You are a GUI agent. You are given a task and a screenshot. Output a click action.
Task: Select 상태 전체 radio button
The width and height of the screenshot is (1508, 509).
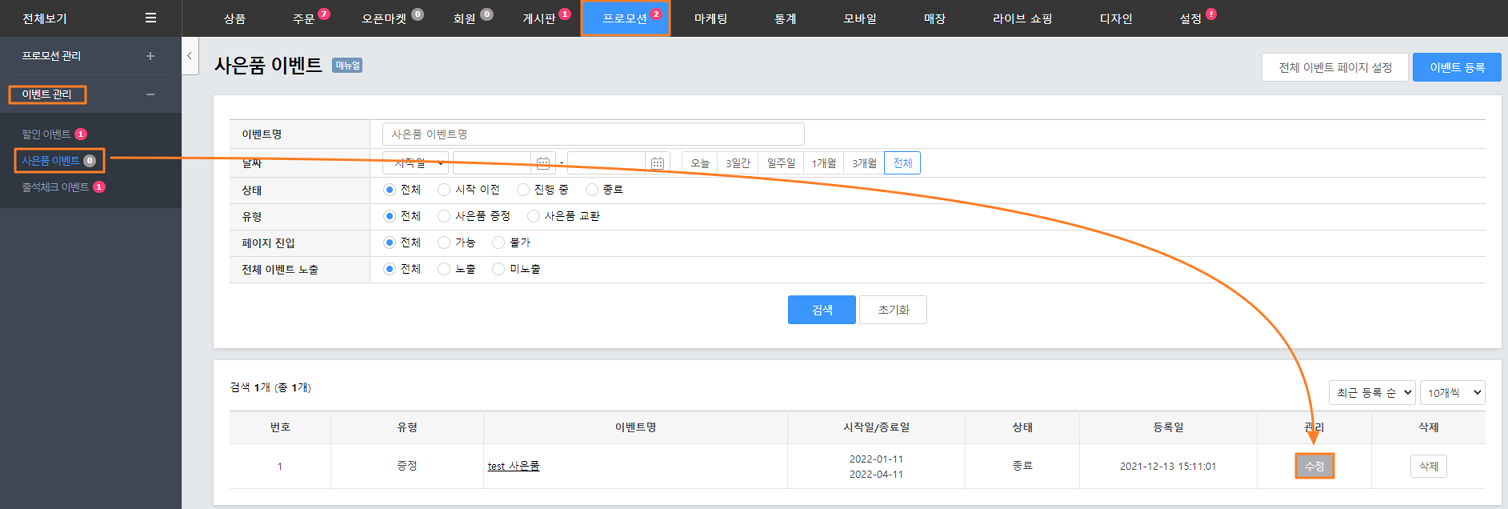tap(390, 189)
